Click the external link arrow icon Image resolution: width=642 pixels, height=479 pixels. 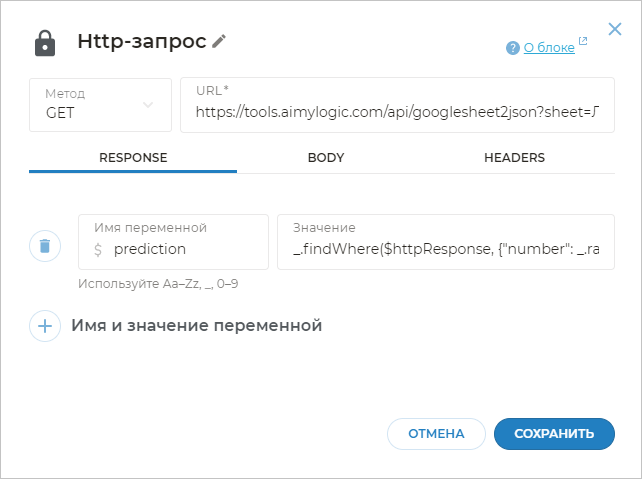point(583,42)
